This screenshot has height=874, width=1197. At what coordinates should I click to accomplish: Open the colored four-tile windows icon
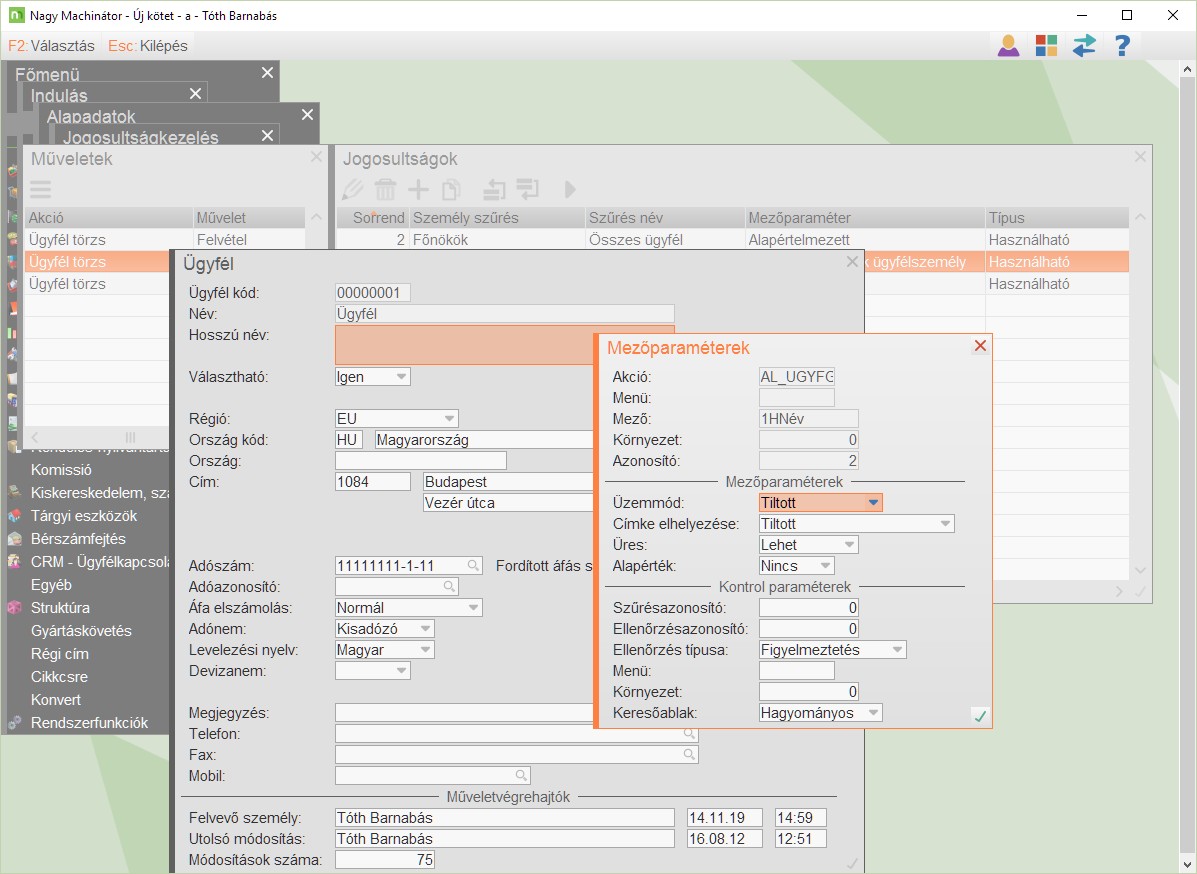click(x=1046, y=45)
